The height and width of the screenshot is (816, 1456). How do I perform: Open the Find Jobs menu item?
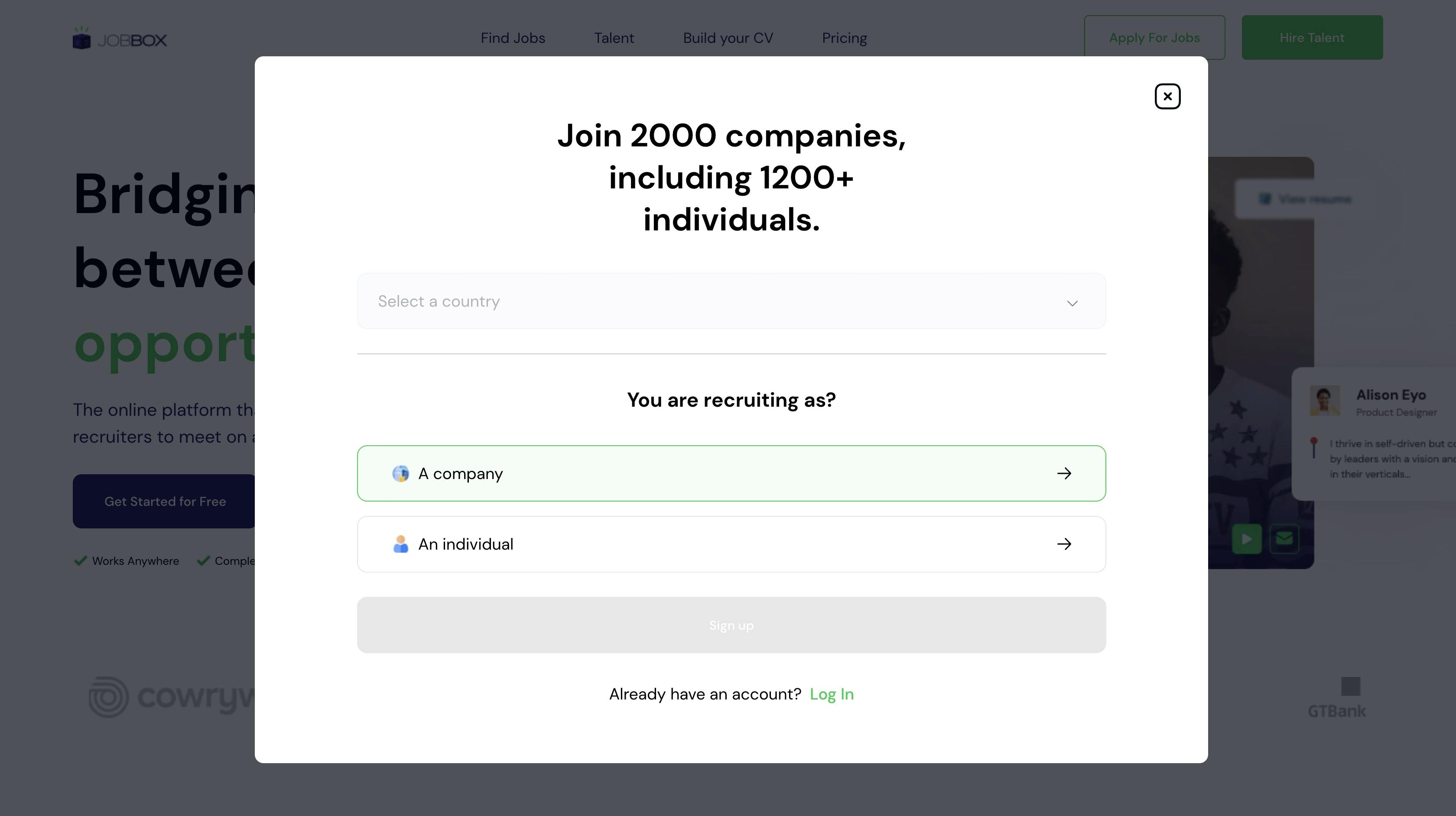click(513, 38)
